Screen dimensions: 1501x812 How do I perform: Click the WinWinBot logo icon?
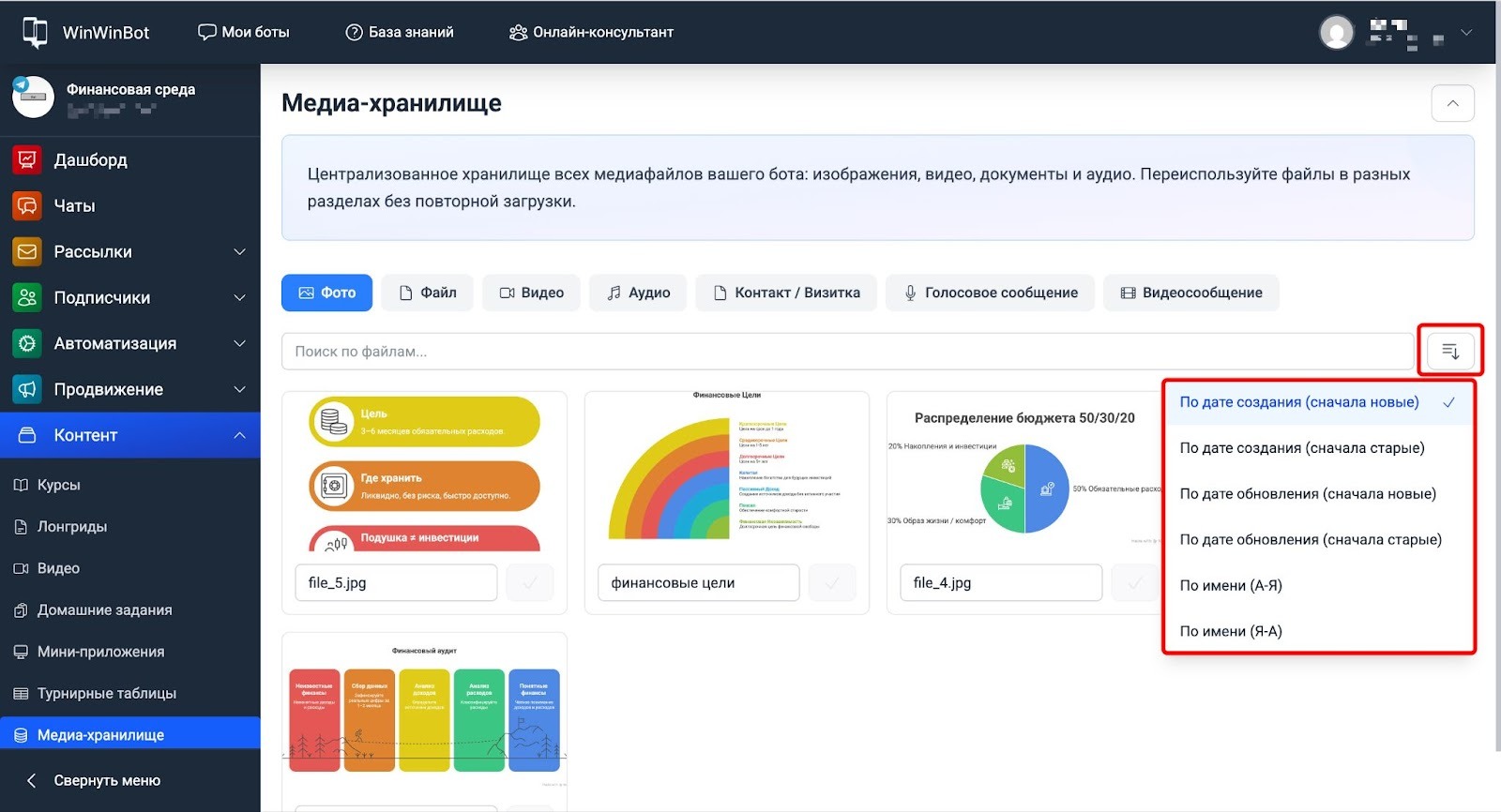35,32
